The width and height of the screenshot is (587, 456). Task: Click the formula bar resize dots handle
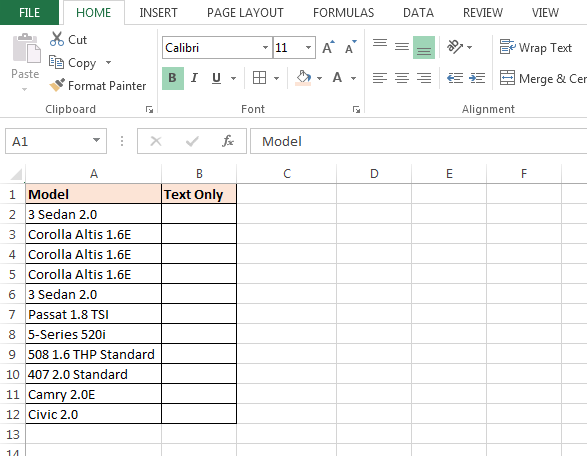coord(122,141)
